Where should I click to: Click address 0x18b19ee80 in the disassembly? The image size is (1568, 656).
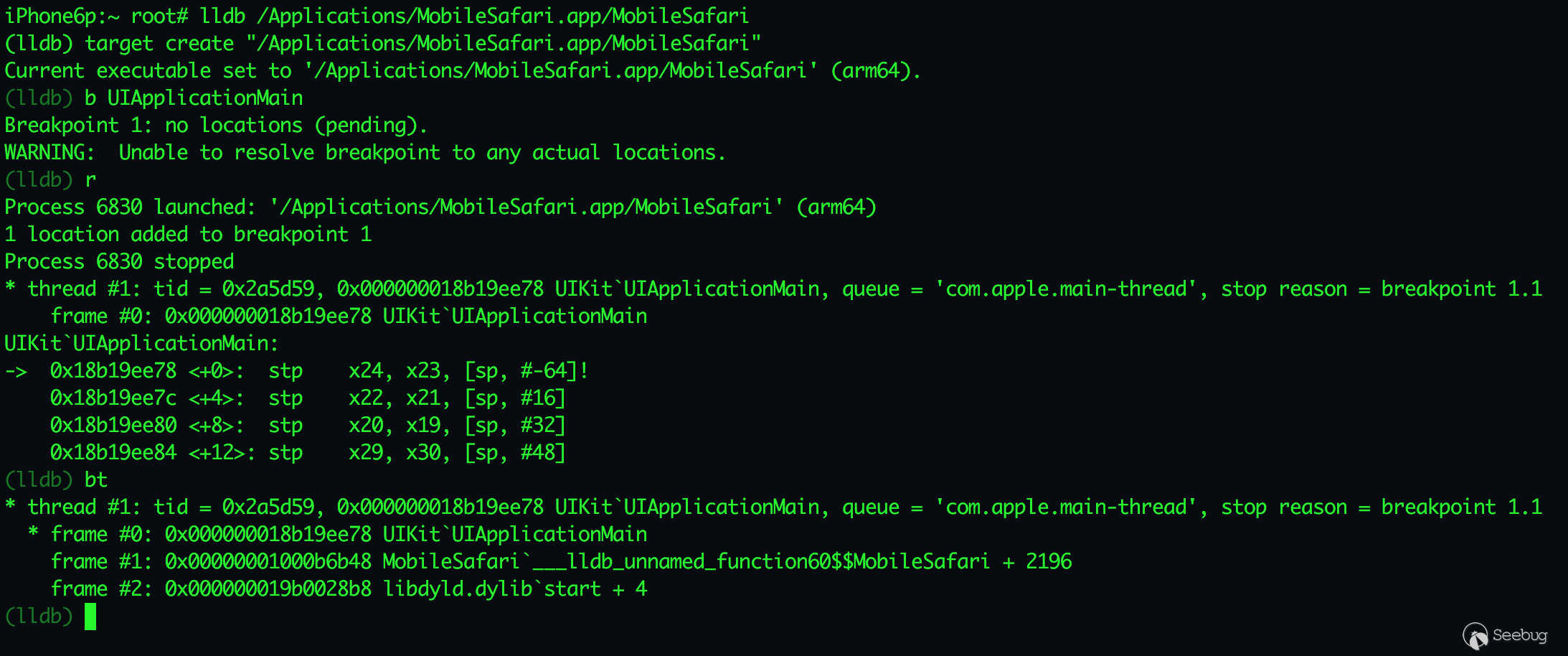tap(113, 426)
